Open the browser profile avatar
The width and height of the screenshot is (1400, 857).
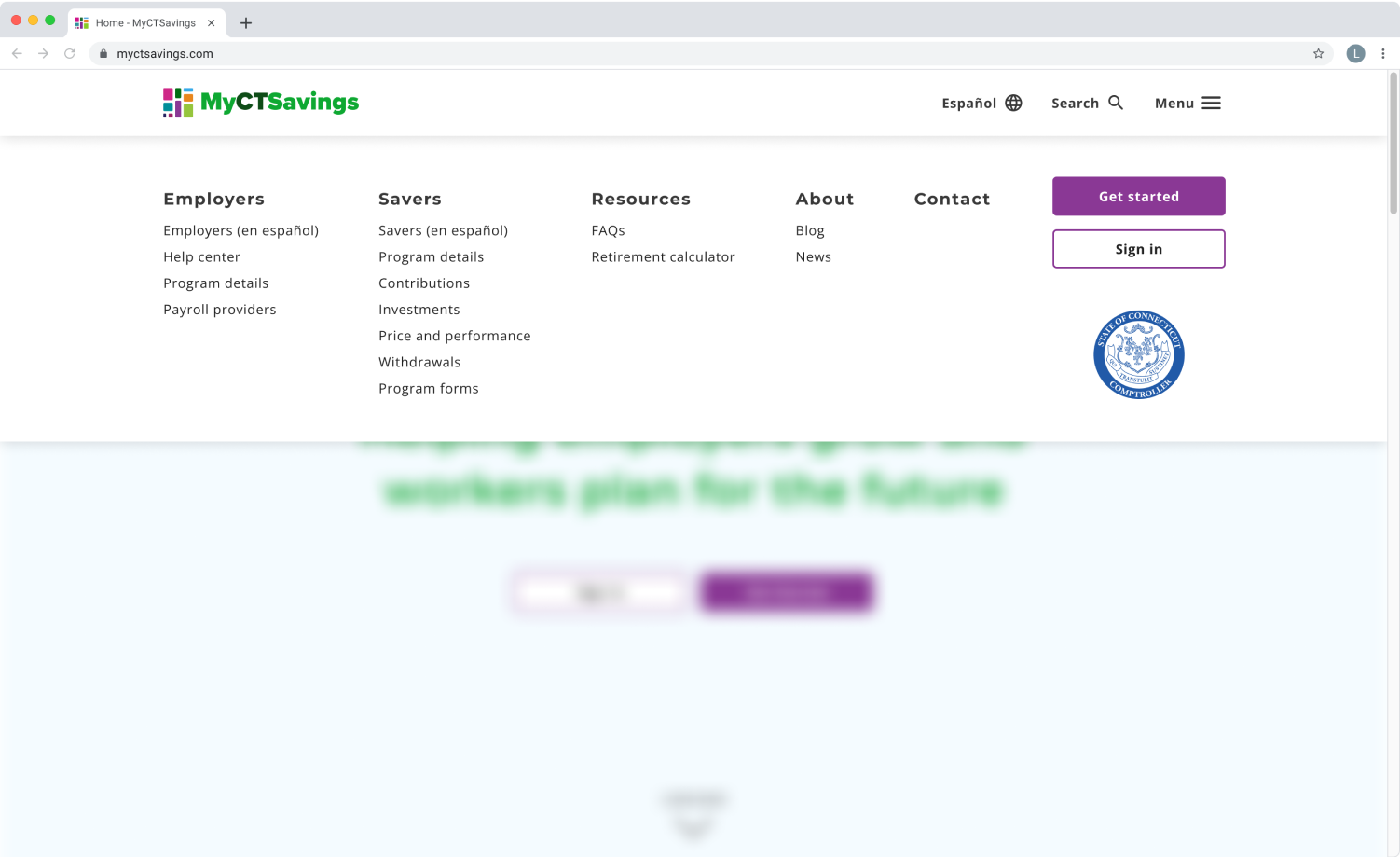pos(1355,53)
